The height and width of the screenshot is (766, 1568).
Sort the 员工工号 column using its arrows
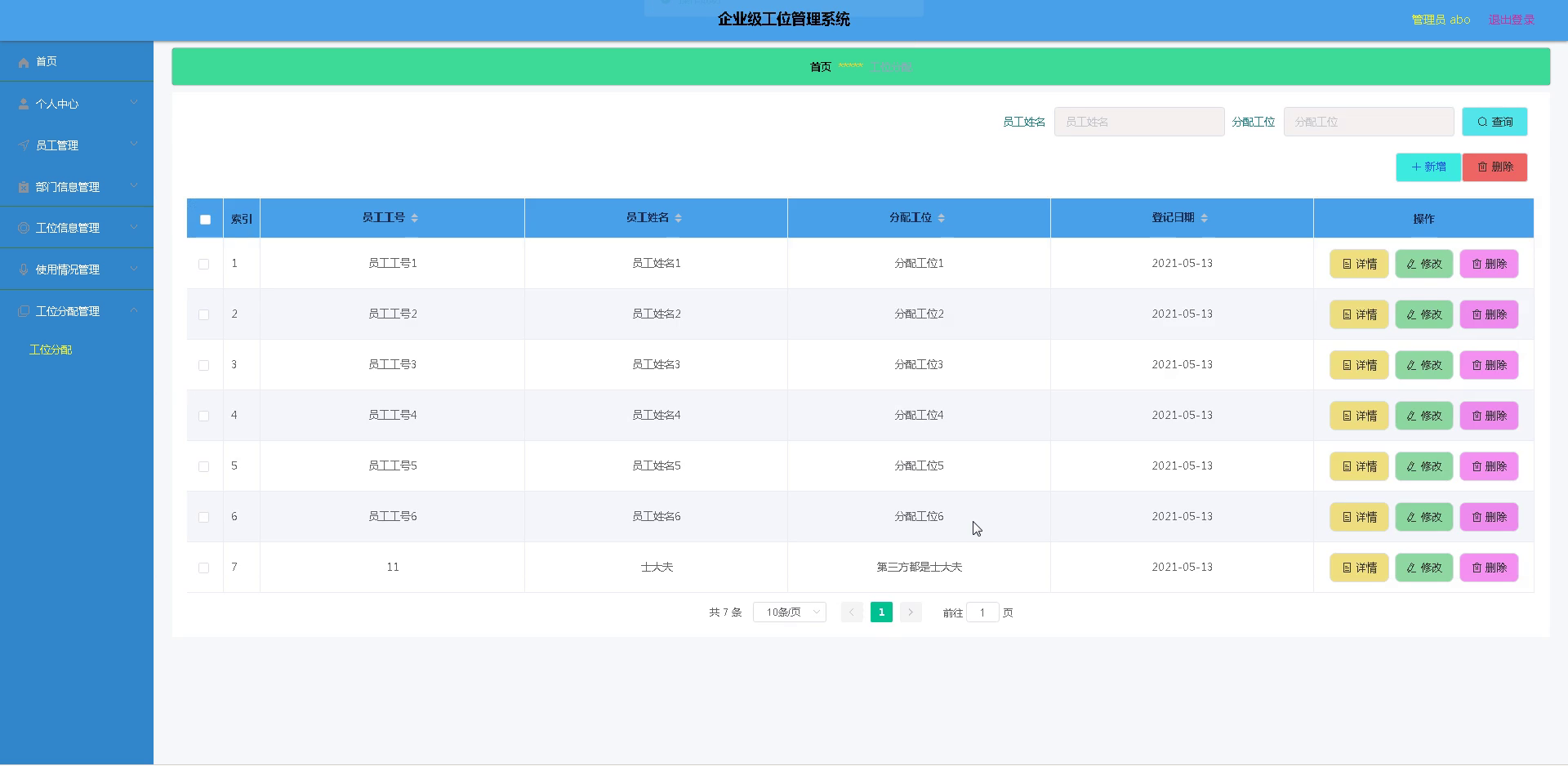click(x=415, y=218)
